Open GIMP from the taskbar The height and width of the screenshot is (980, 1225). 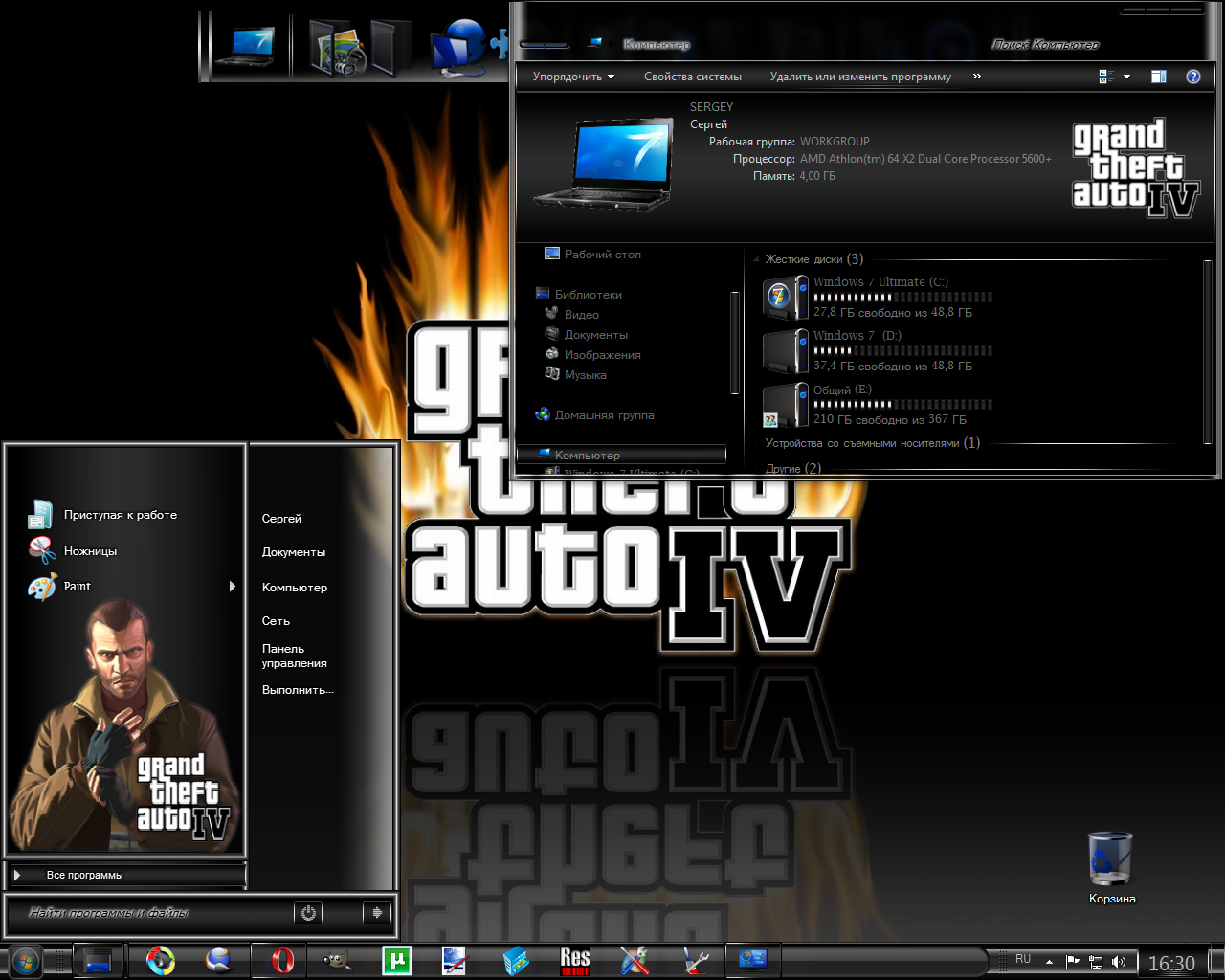(337, 960)
